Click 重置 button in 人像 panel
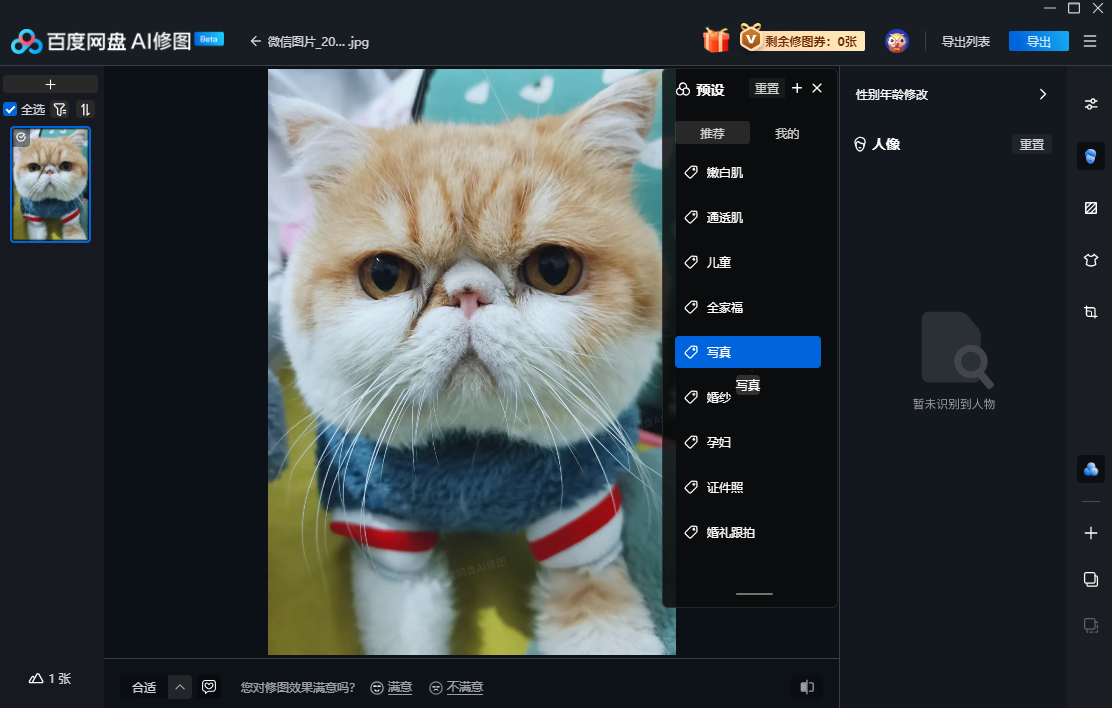This screenshot has height=708, width=1112. [1031, 144]
